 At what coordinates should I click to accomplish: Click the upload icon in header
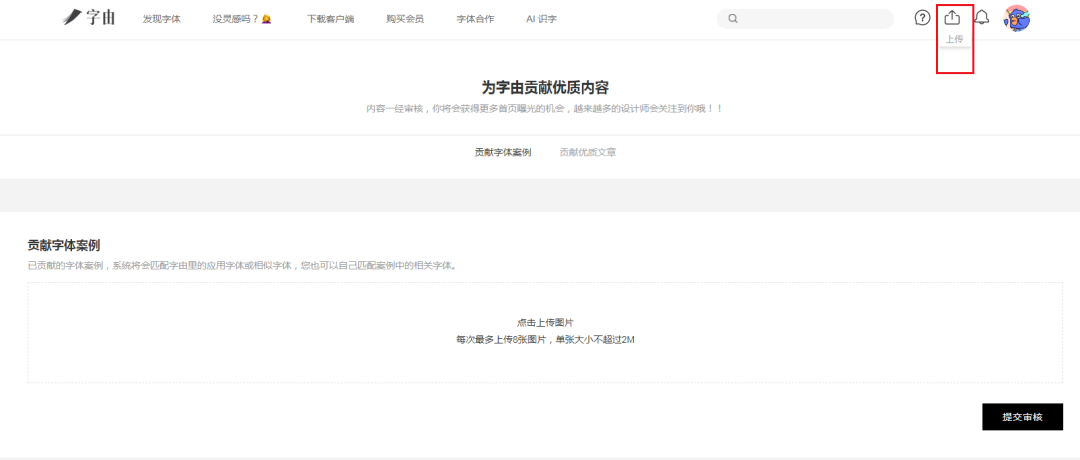953,18
